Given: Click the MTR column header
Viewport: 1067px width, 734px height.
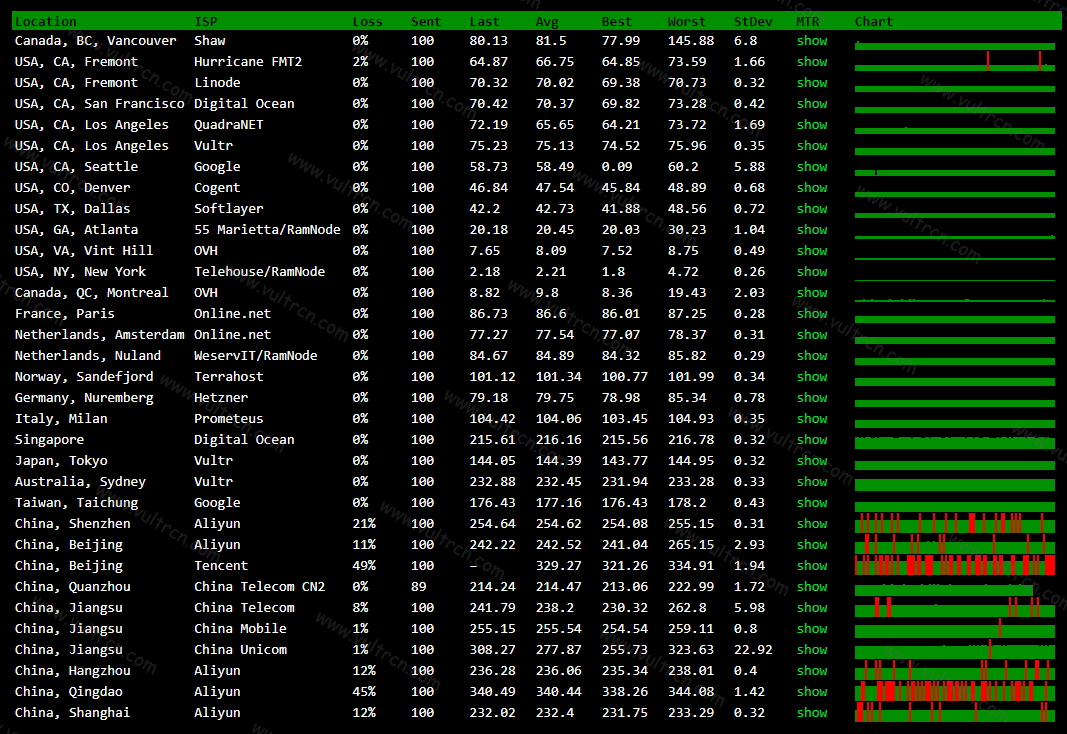Looking at the screenshot, I should pyautogui.click(x=808, y=22).
